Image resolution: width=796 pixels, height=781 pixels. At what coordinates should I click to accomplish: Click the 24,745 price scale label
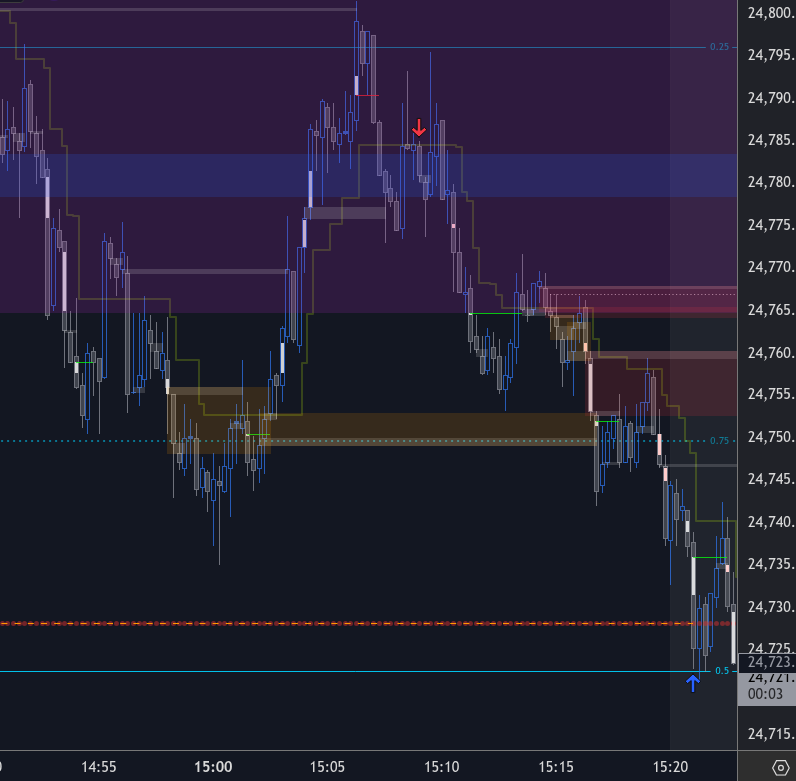pos(771,479)
